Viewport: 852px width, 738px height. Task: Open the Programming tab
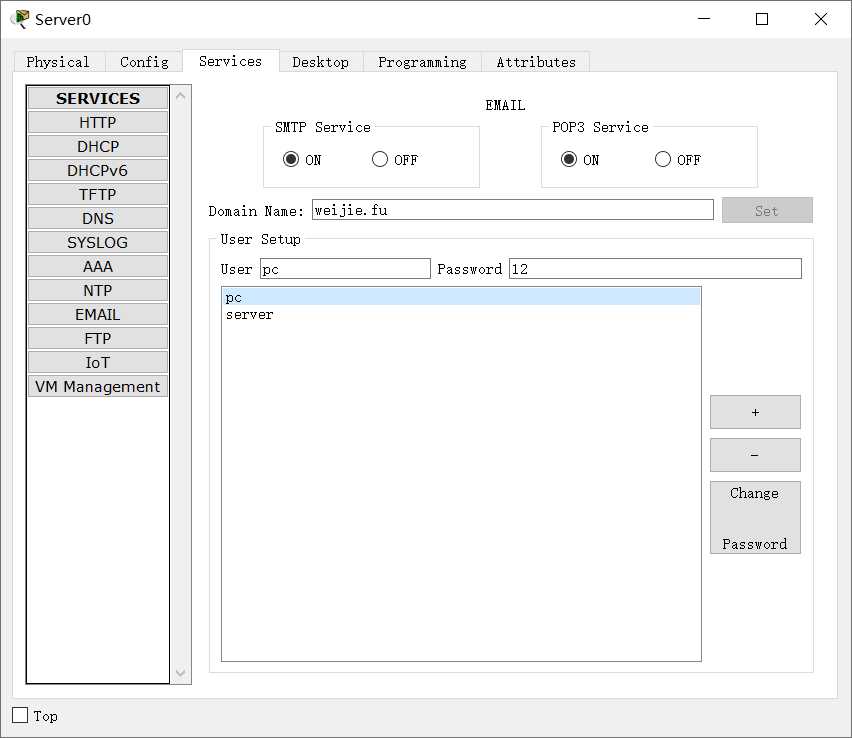click(422, 62)
